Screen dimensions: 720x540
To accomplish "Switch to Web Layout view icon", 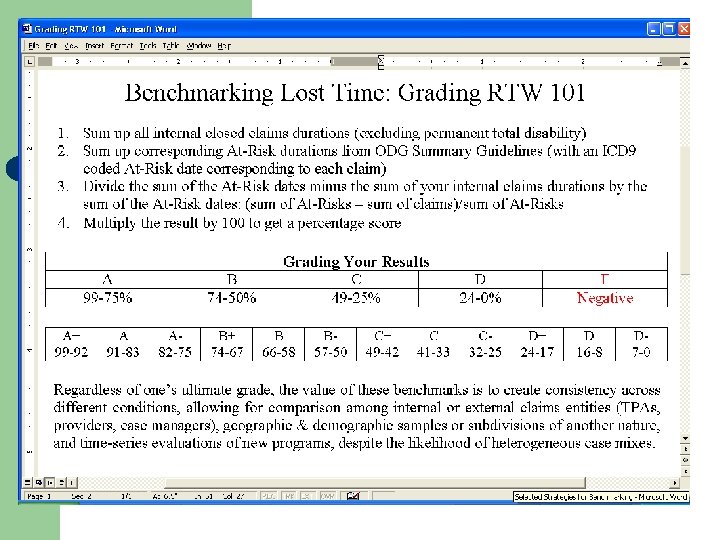I will point(39,482).
